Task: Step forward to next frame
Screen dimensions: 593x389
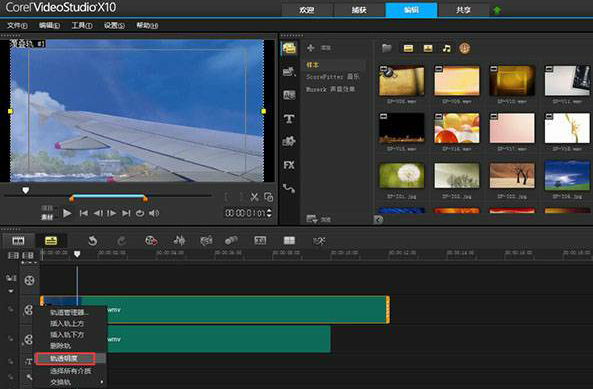Action: tap(112, 213)
